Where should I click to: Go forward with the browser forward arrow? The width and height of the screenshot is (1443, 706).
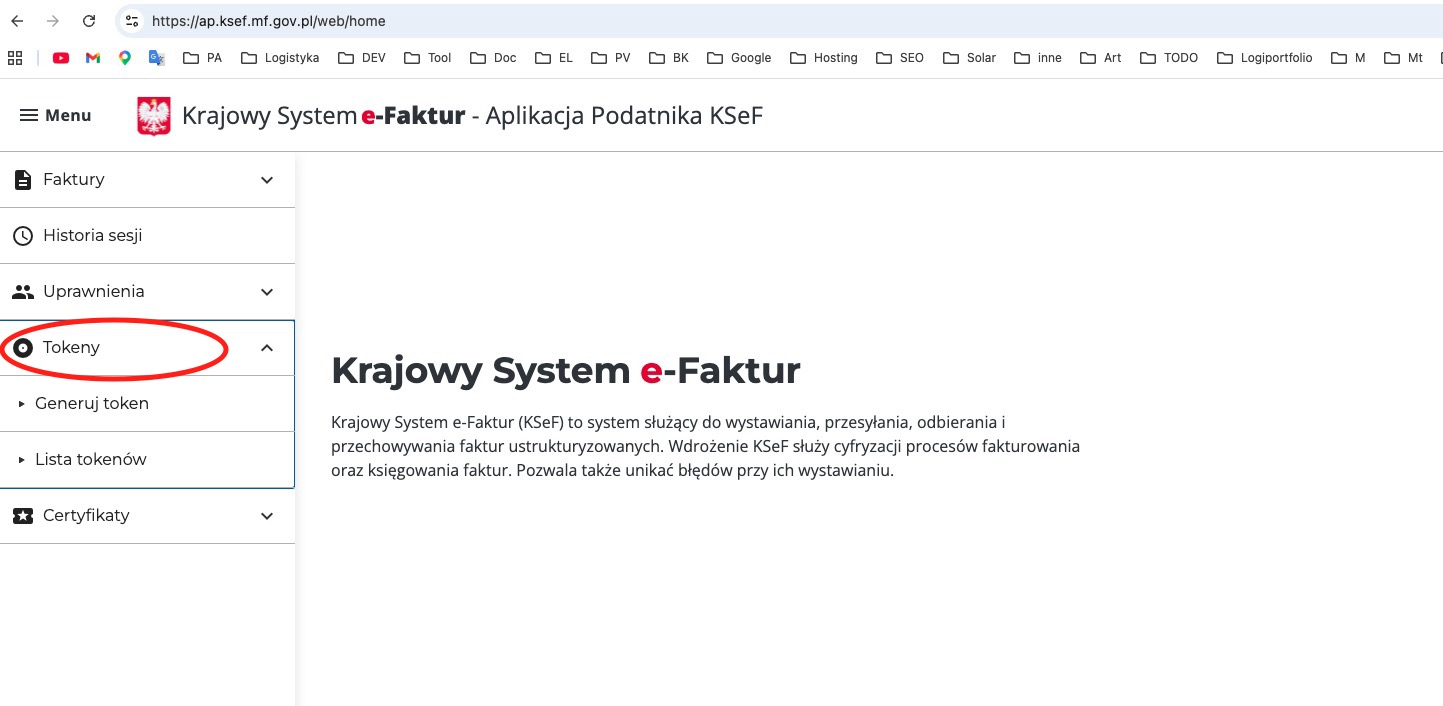pyautogui.click(x=53, y=21)
